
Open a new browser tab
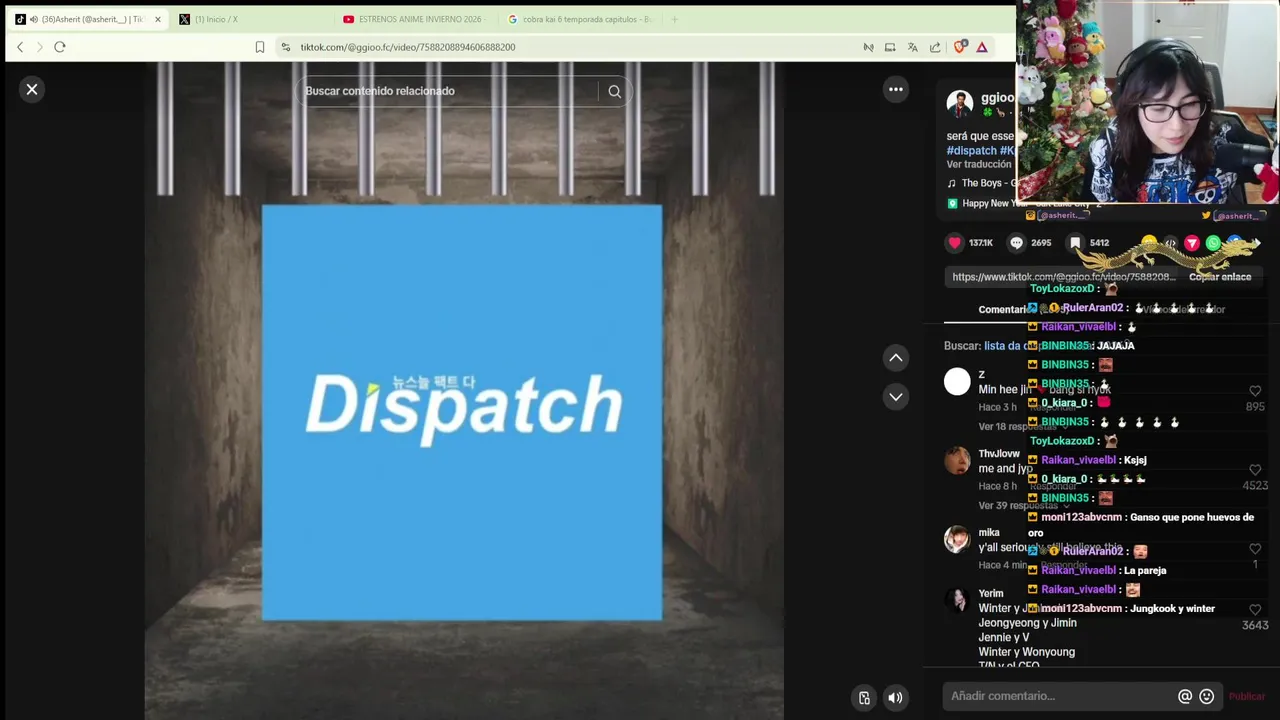point(675,19)
